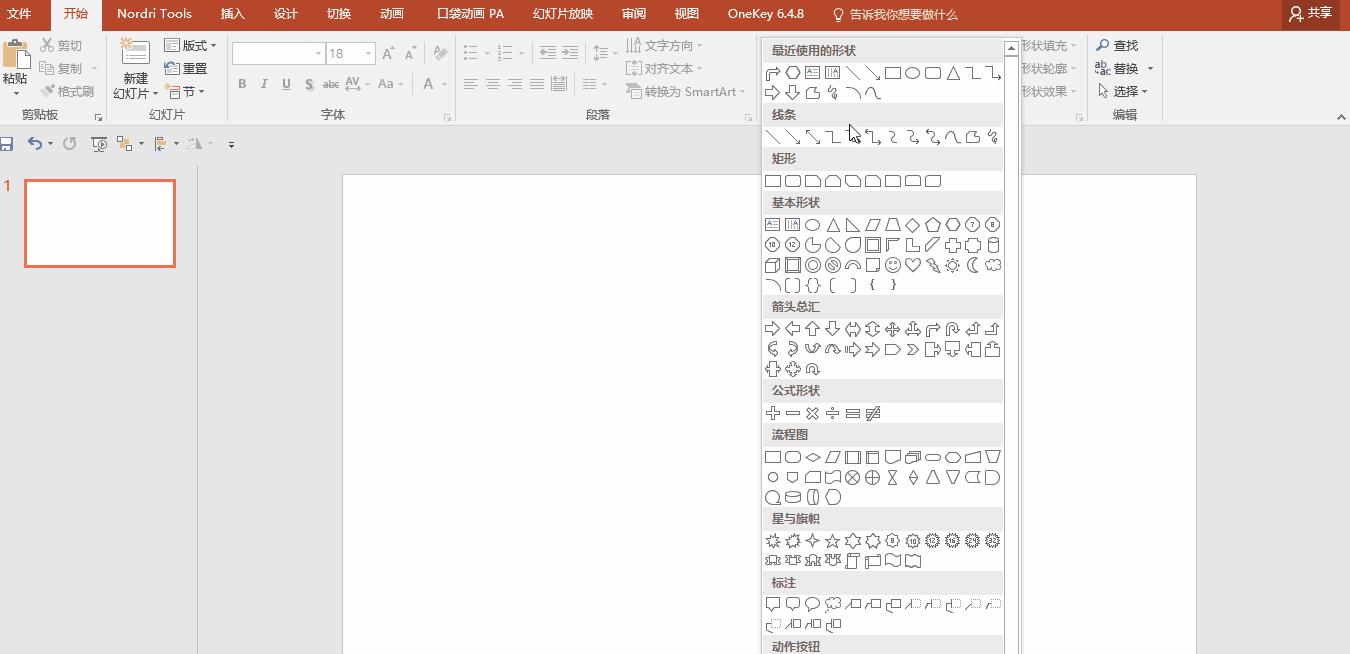Click the 共享 share button

click(1311, 14)
